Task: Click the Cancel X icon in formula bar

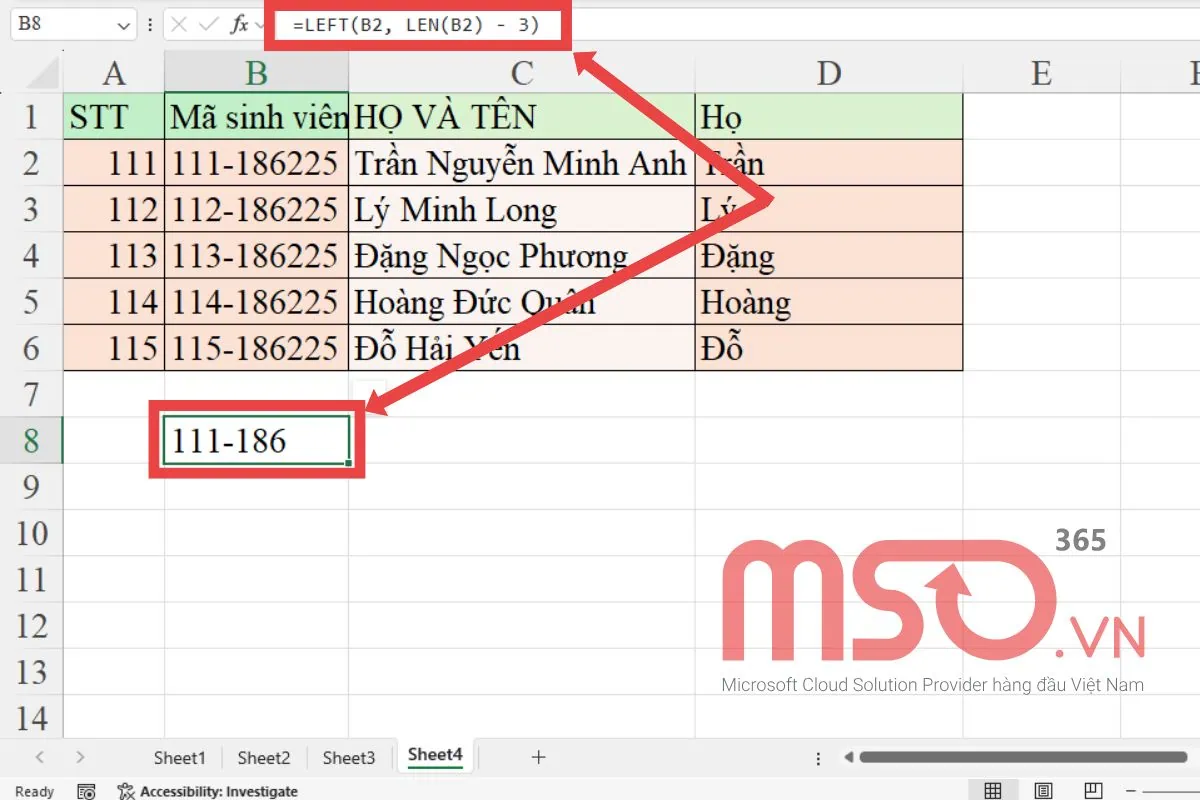Action: (x=180, y=25)
